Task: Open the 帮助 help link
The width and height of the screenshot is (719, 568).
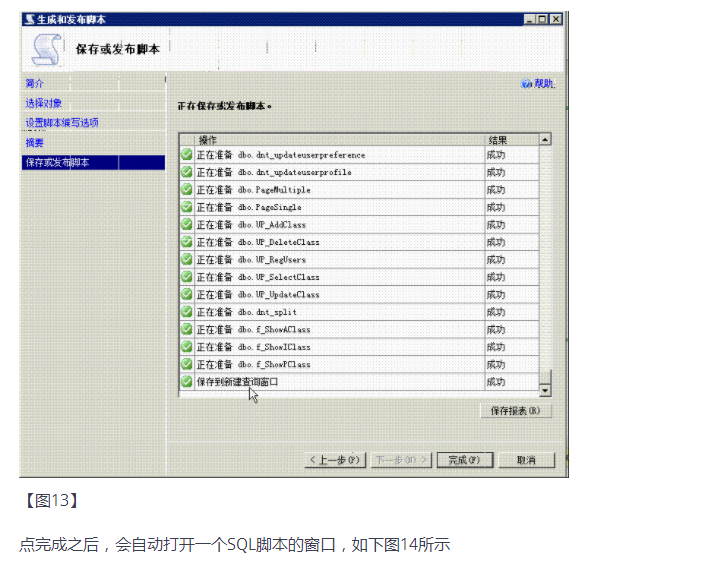Action: (543, 83)
